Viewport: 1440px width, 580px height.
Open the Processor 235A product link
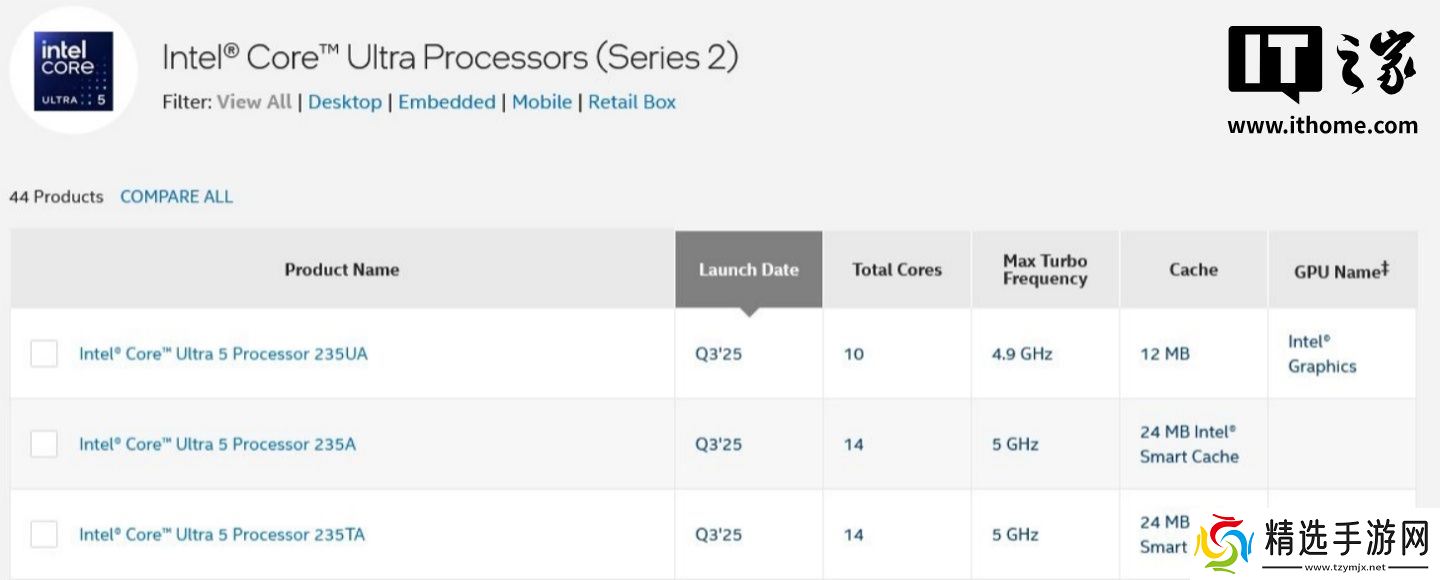pos(217,444)
